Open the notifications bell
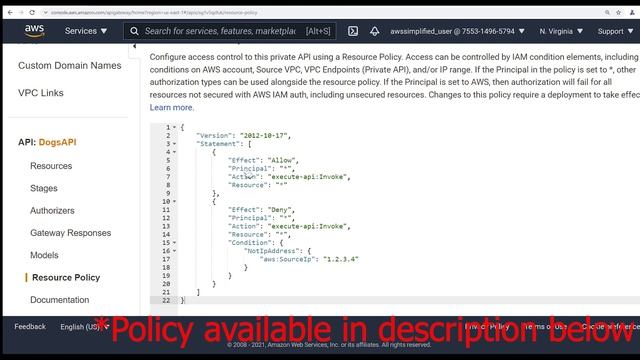The image size is (640, 360). click(x=375, y=31)
